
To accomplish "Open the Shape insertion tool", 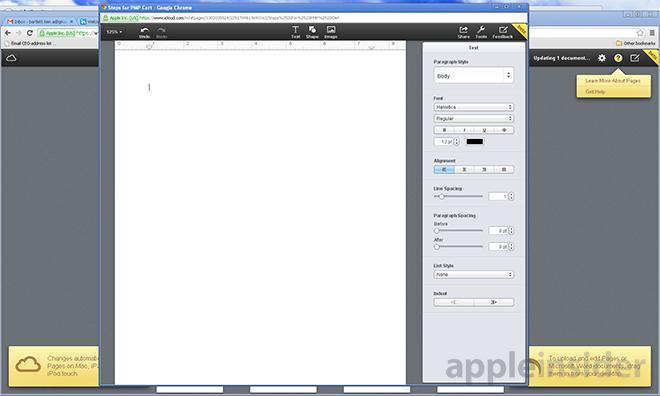I will (x=312, y=32).
